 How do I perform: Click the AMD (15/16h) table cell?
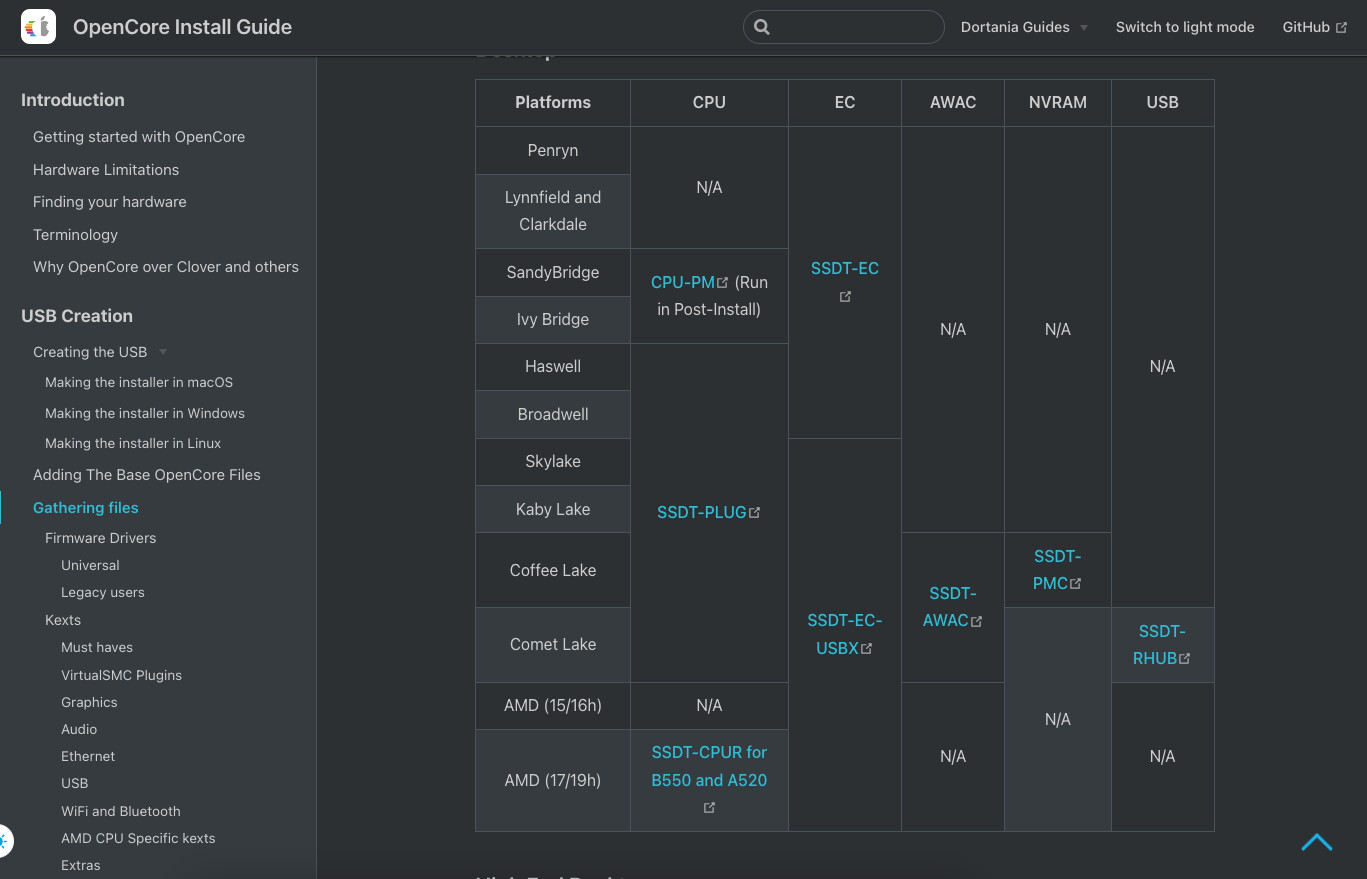click(553, 706)
